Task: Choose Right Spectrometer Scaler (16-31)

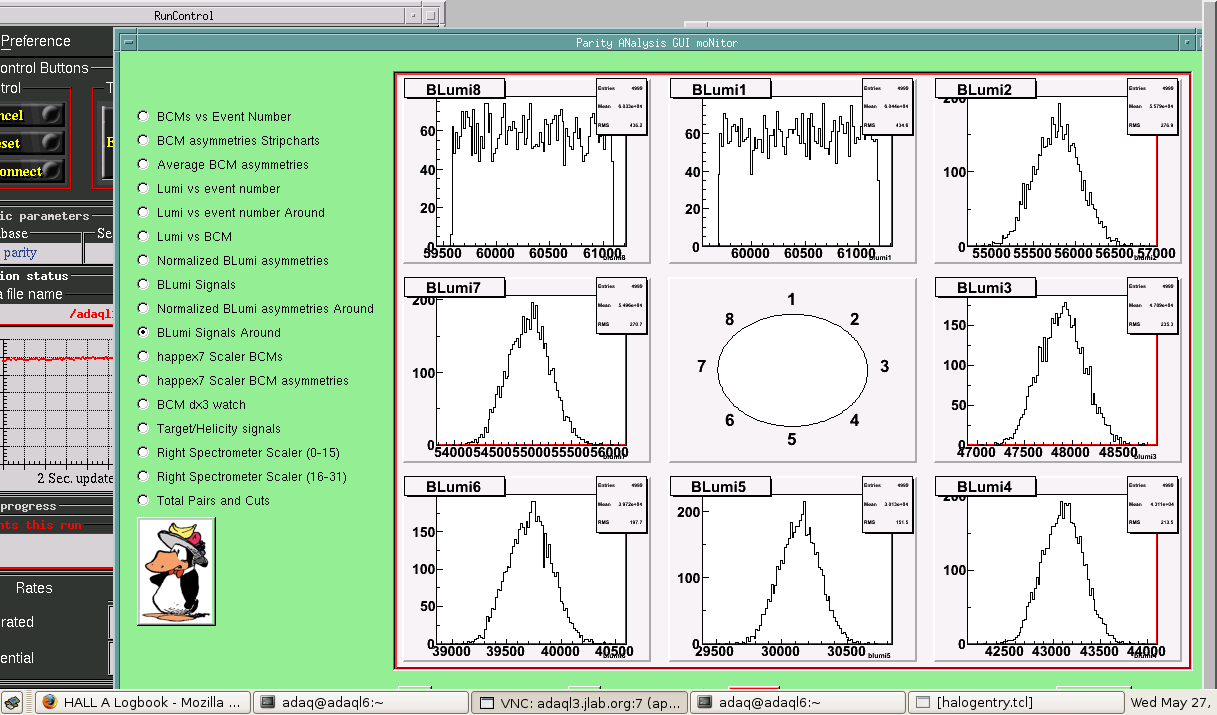Action: click(x=144, y=477)
